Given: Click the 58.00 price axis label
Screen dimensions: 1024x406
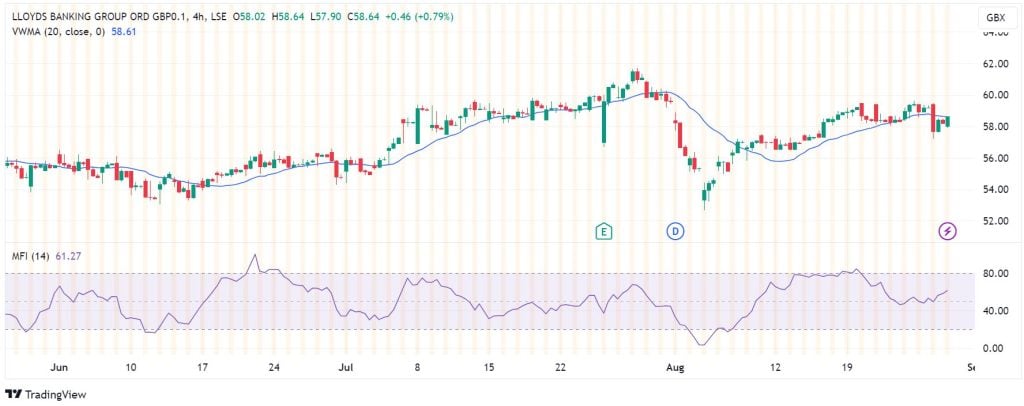Looking at the screenshot, I should [x=995, y=127].
